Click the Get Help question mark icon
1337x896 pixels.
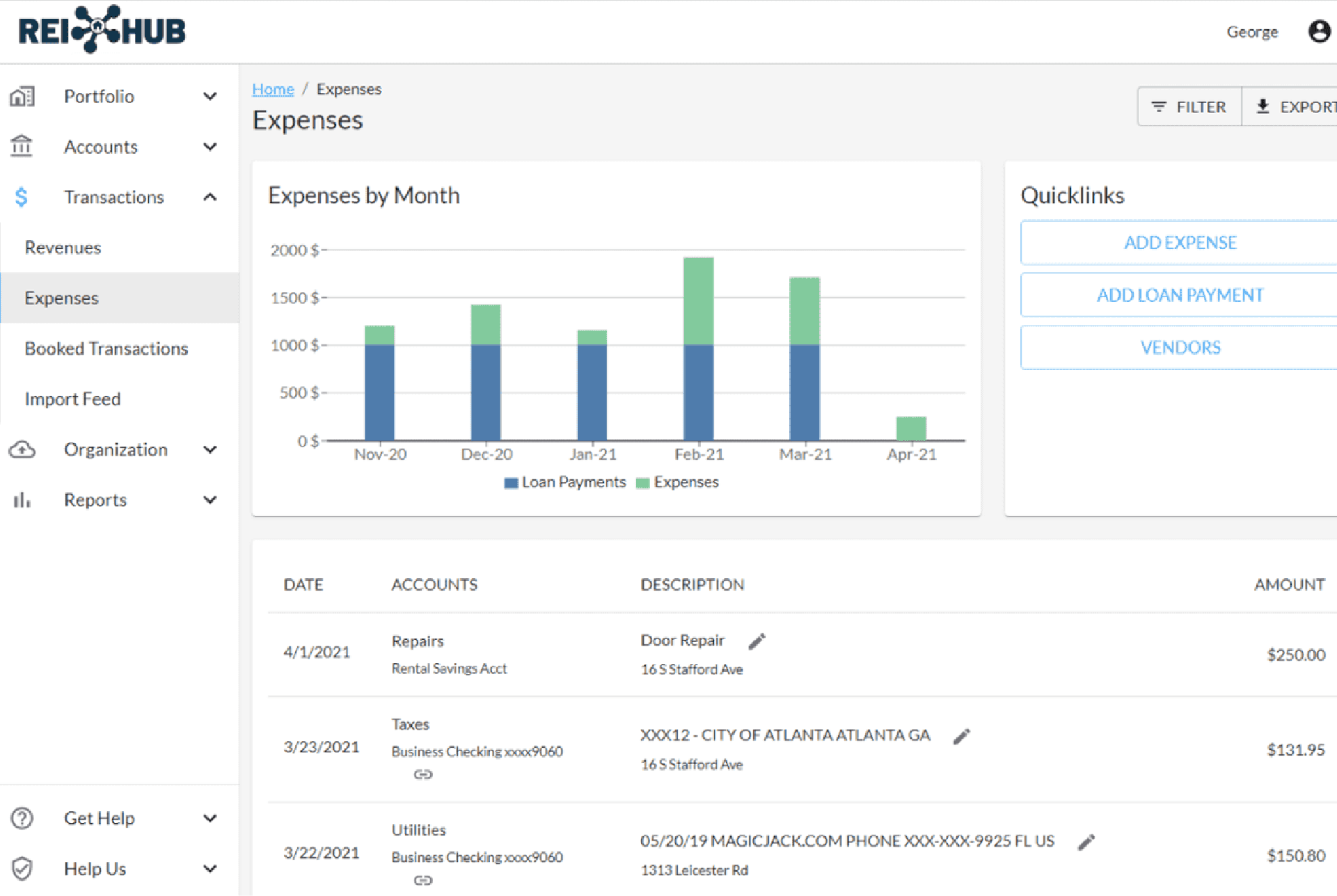pyautogui.click(x=22, y=818)
